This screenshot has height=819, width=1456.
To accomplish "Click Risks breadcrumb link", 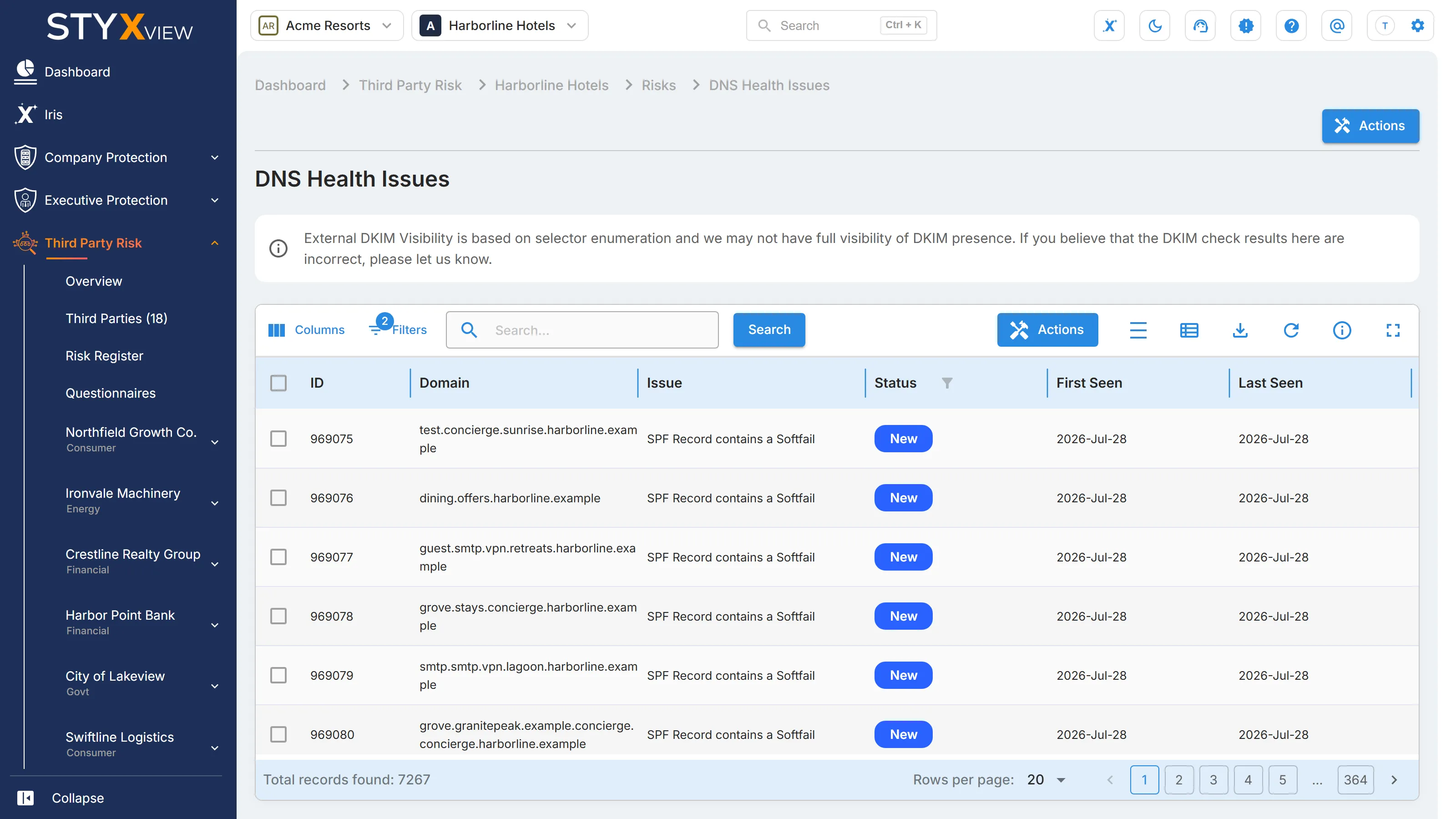I will (658, 85).
